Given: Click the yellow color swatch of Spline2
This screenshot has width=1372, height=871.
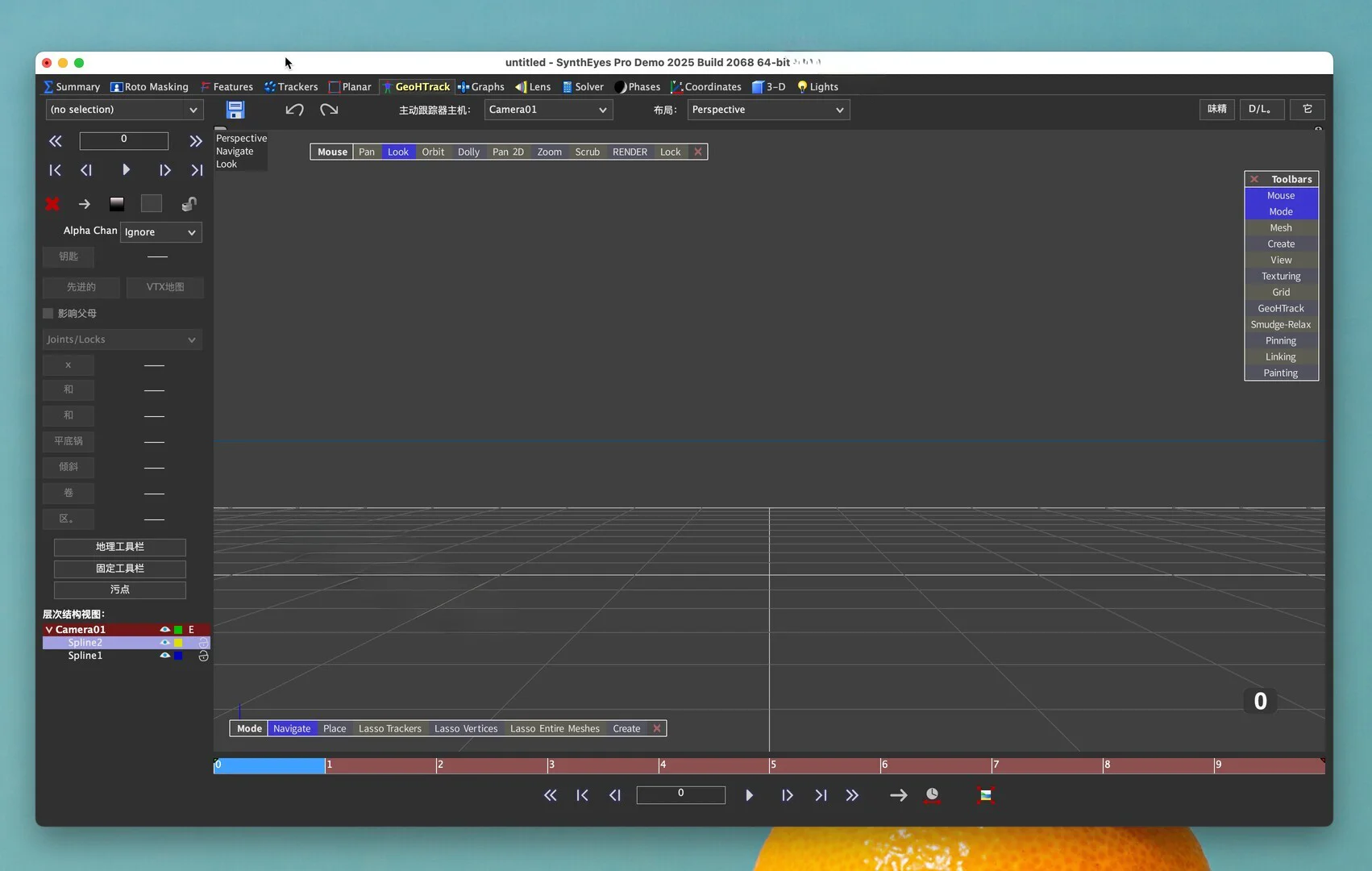Looking at the screenshot, I should coord(178,643).
